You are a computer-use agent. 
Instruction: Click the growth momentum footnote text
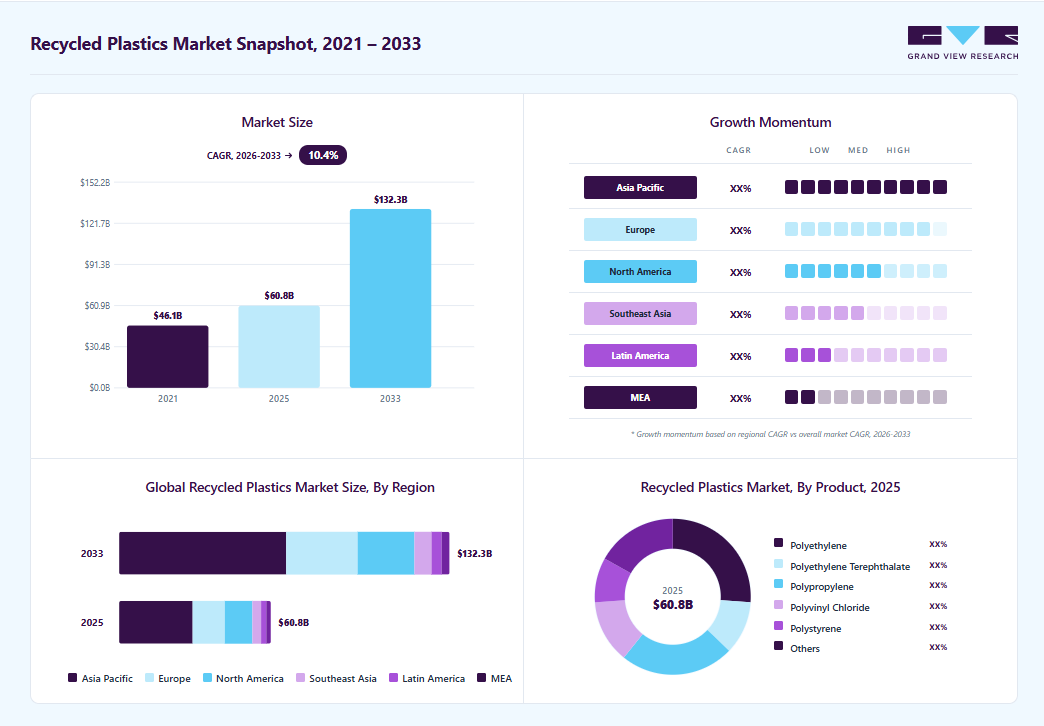tap(770, 434)
